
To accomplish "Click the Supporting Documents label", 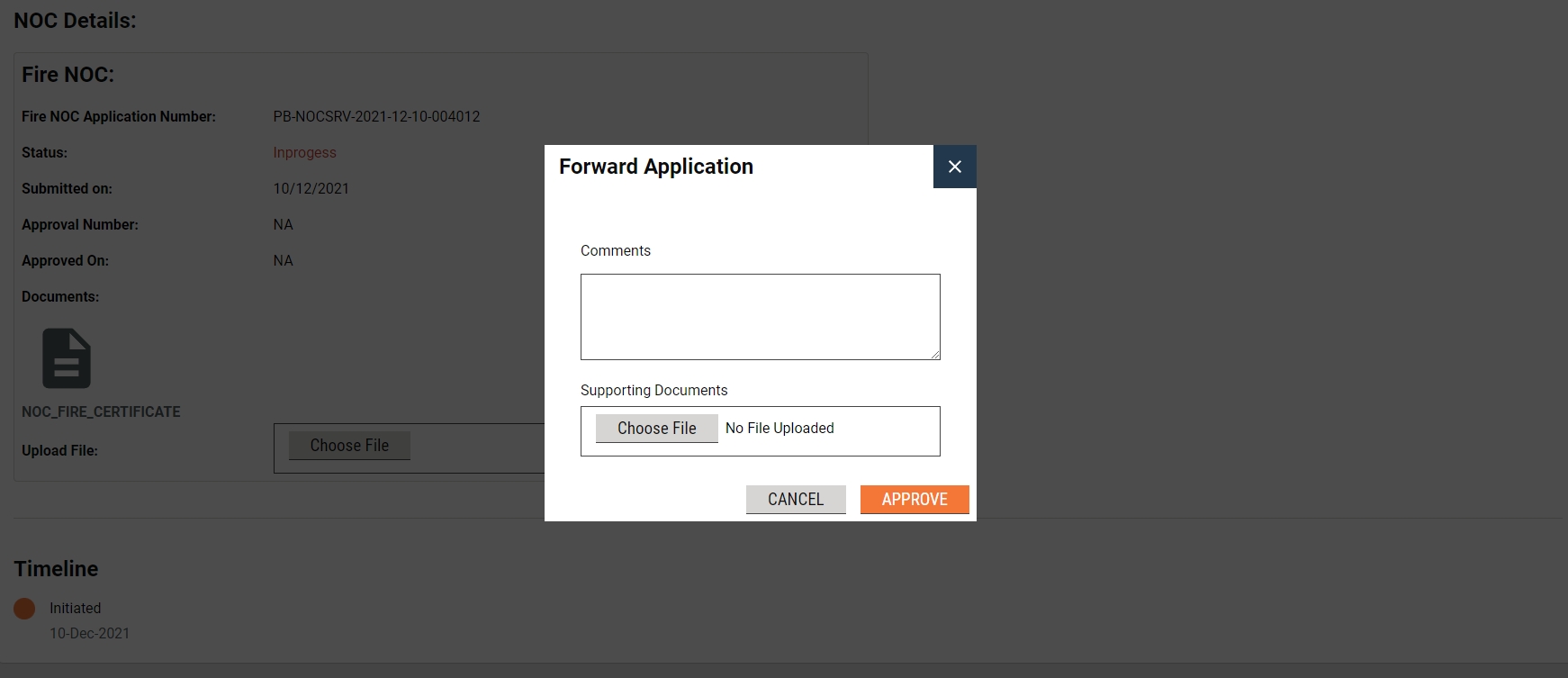I will (653, 390).
